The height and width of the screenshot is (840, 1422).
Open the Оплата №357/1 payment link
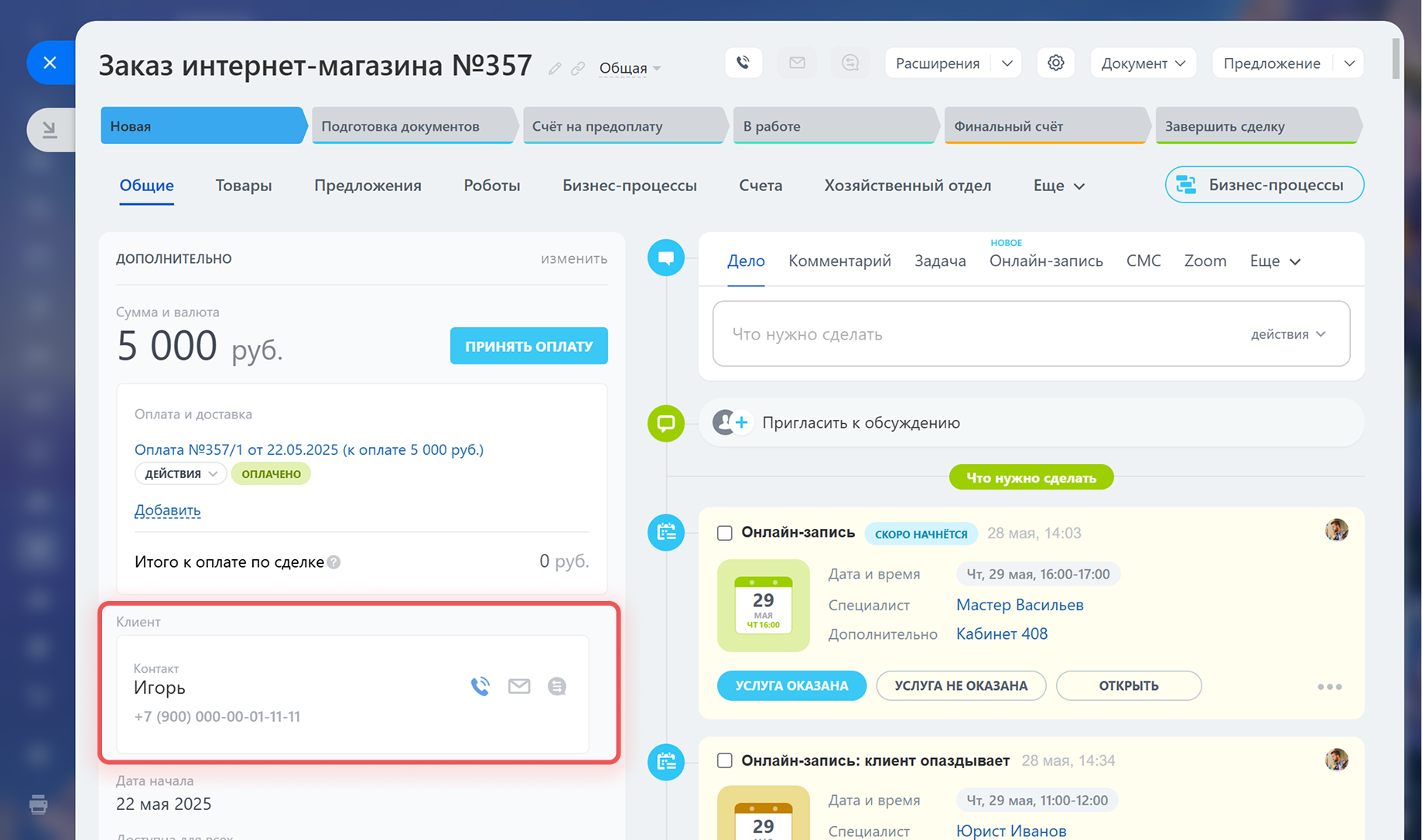(309, 449)
